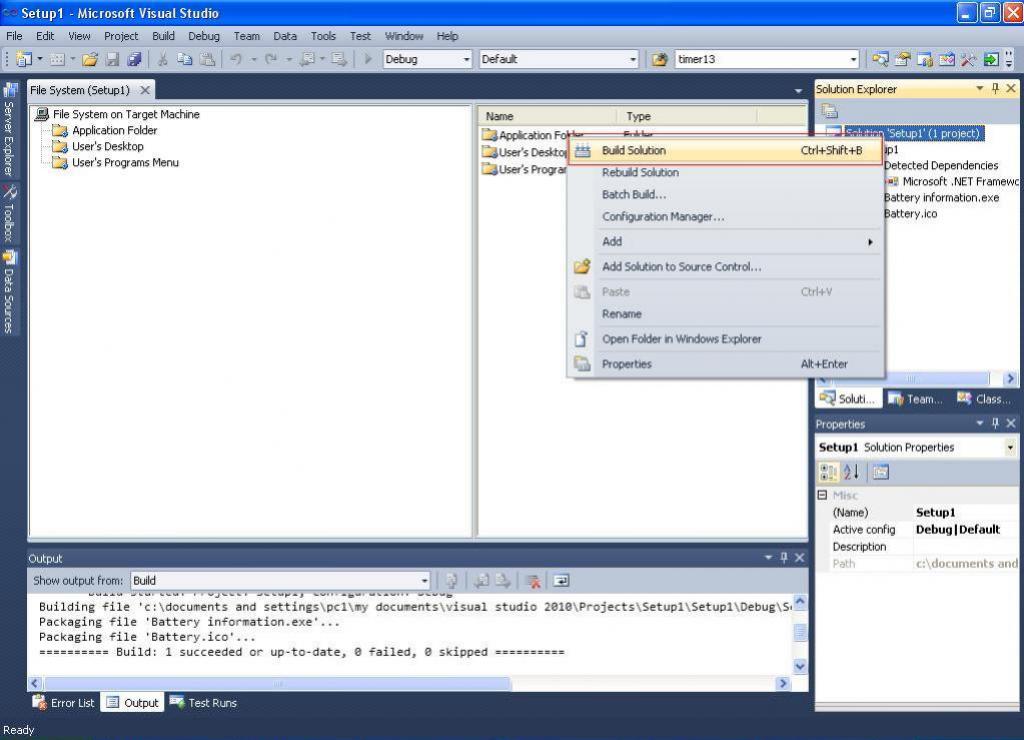Toggle auto-hide pin on Properties panel

point(995,423)
